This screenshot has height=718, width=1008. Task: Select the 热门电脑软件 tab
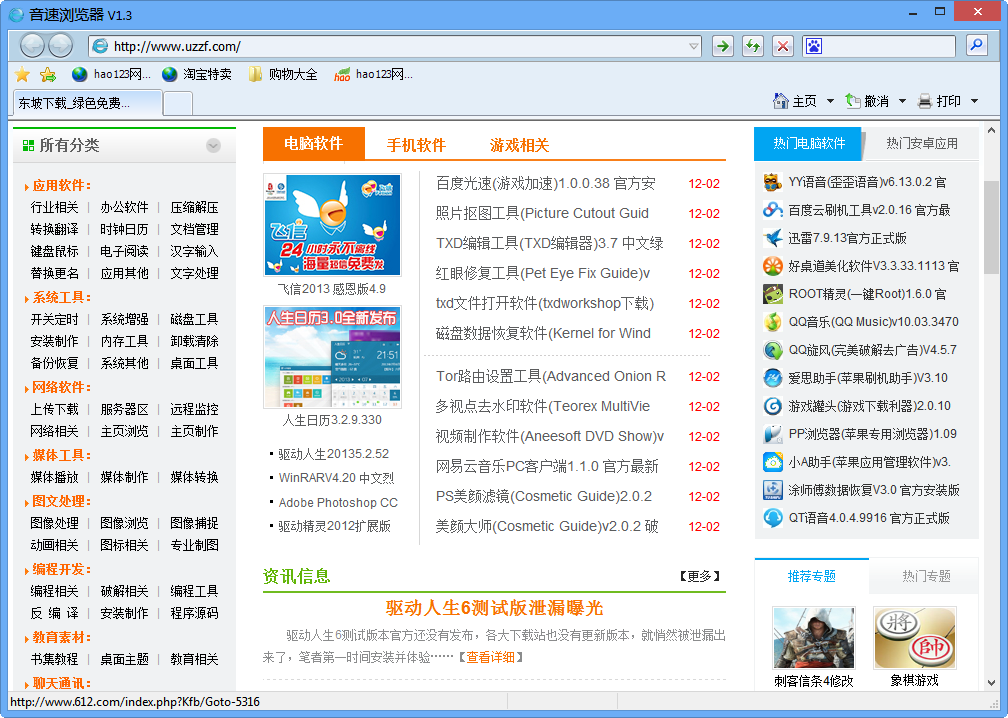pos(808,143)
